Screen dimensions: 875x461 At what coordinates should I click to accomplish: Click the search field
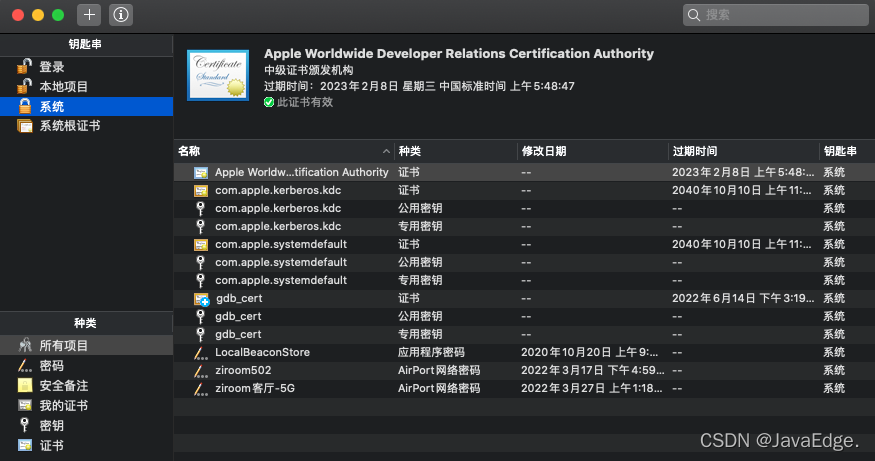click(x=776, y=15)
